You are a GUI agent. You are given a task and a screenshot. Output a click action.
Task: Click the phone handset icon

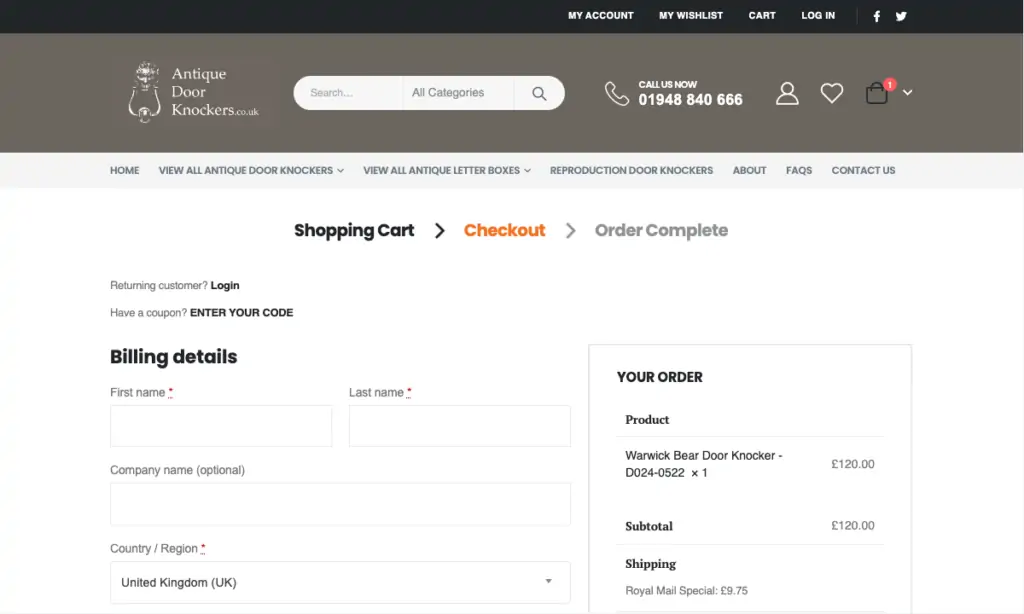(616, 93)
